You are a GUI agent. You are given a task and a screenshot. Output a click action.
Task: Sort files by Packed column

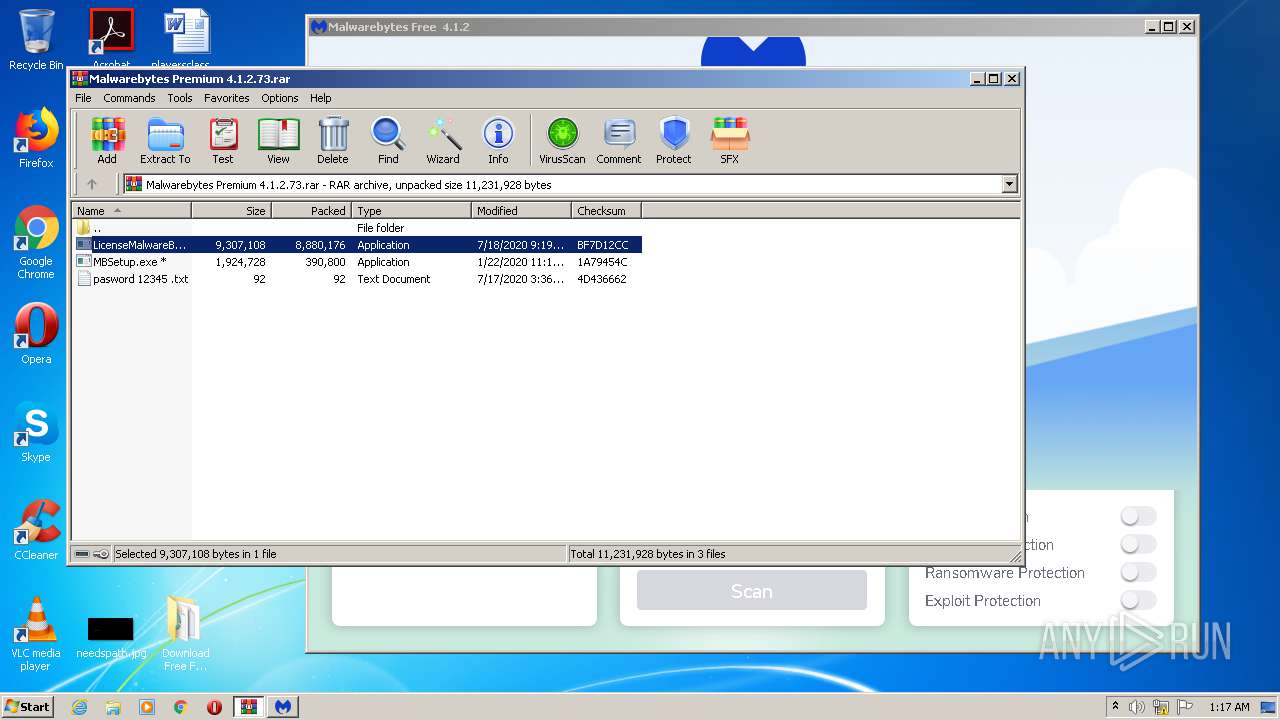[311, 211]
